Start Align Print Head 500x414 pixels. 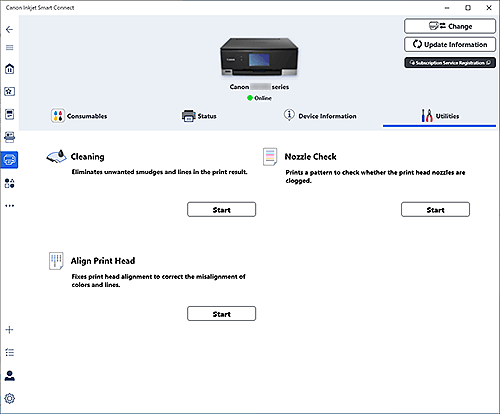(221, 314)
